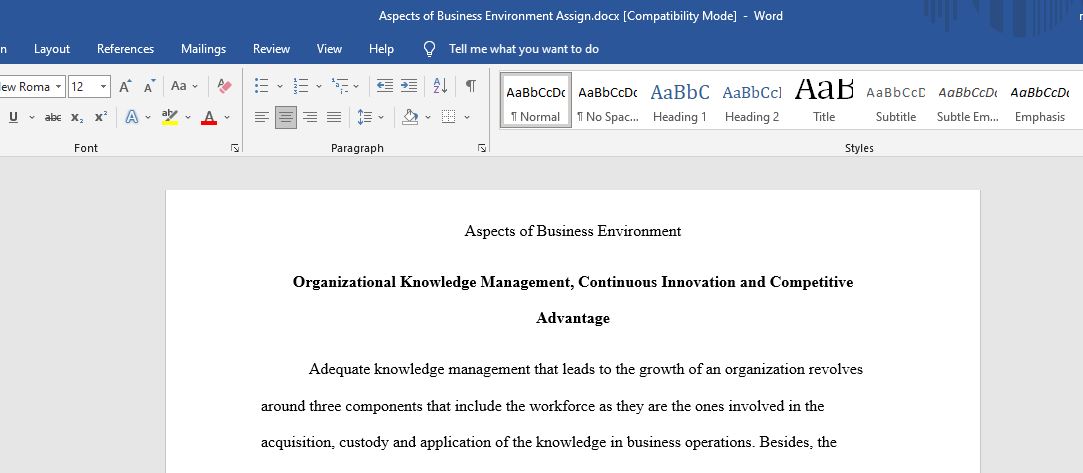1083x473 pixels.
Task: Expand the text effects dropdown arrow
Action: click(148, 117)
